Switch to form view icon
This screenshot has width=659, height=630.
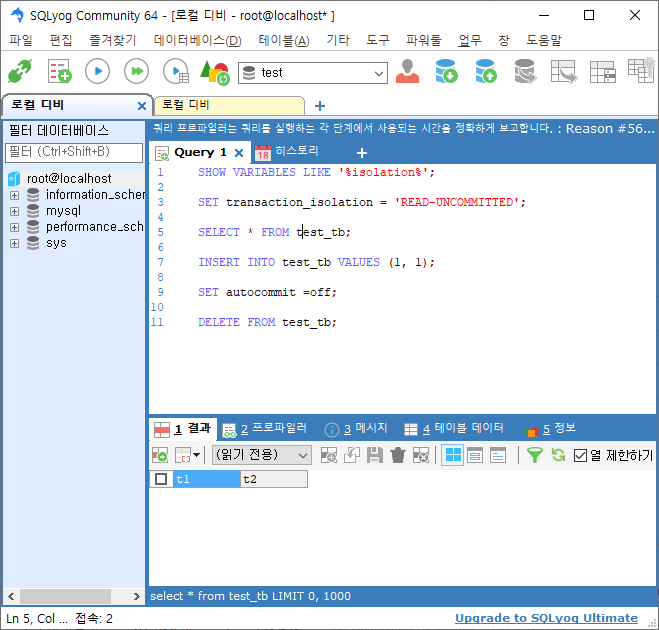475,455
